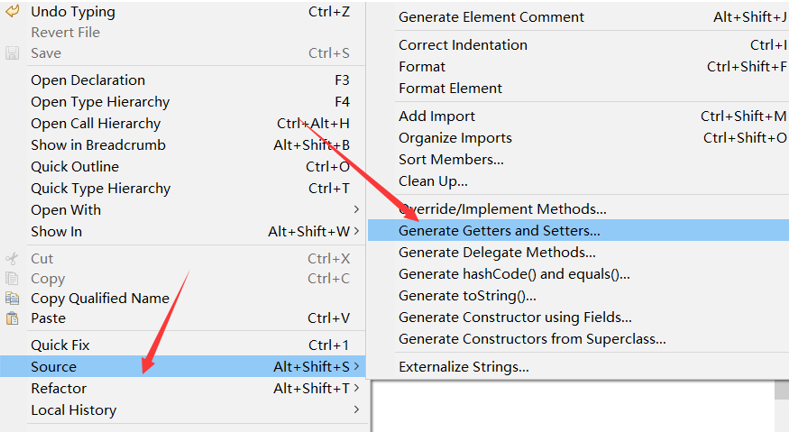Click the Undo Typing arrow icon
The width and height of the screenshot is (809, 436).
[12, 11]
